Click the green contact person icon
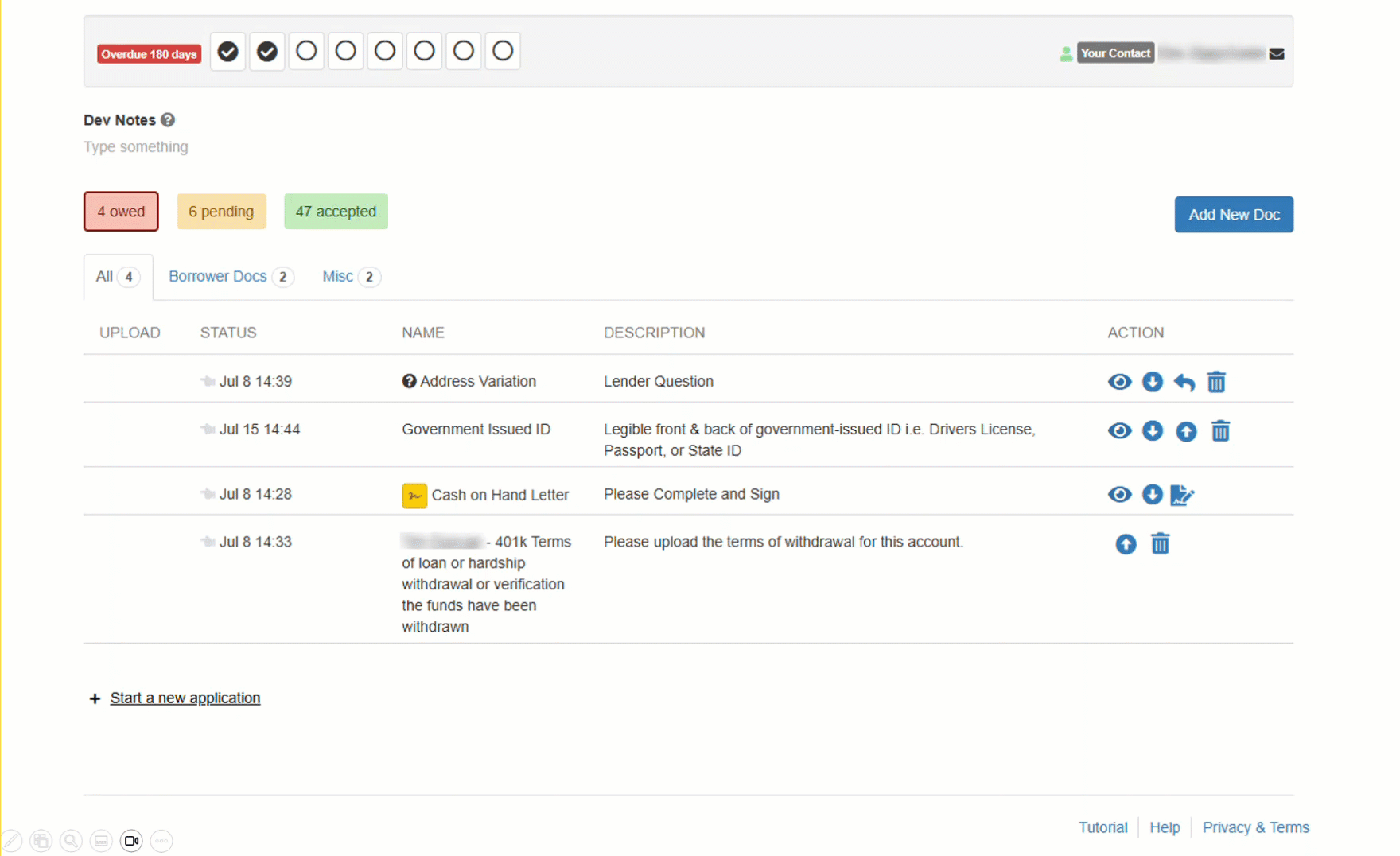This screenshot has width=1400, height=856. 1066,54
